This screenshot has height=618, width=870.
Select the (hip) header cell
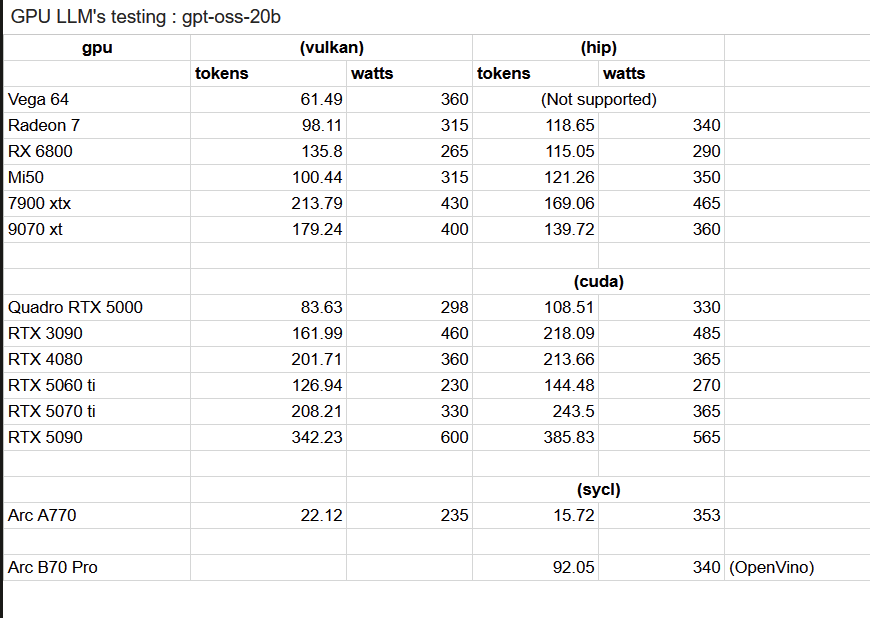pyautogui.click(x=598, y=48)
